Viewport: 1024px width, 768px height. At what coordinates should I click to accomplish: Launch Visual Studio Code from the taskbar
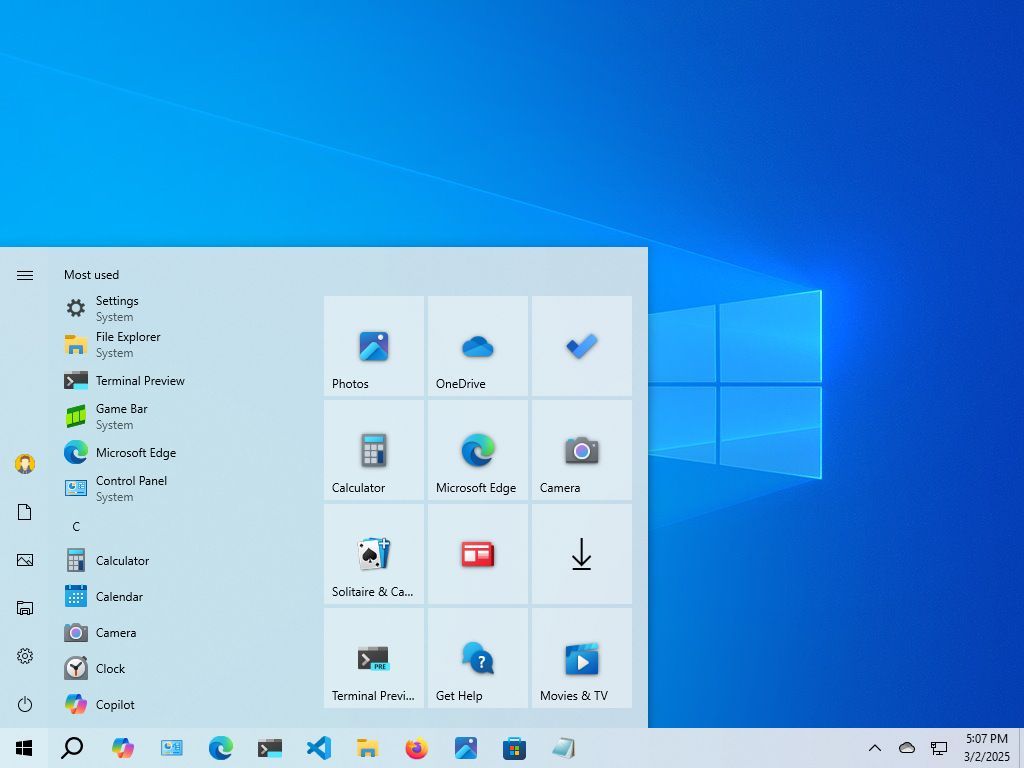(318, 747)
